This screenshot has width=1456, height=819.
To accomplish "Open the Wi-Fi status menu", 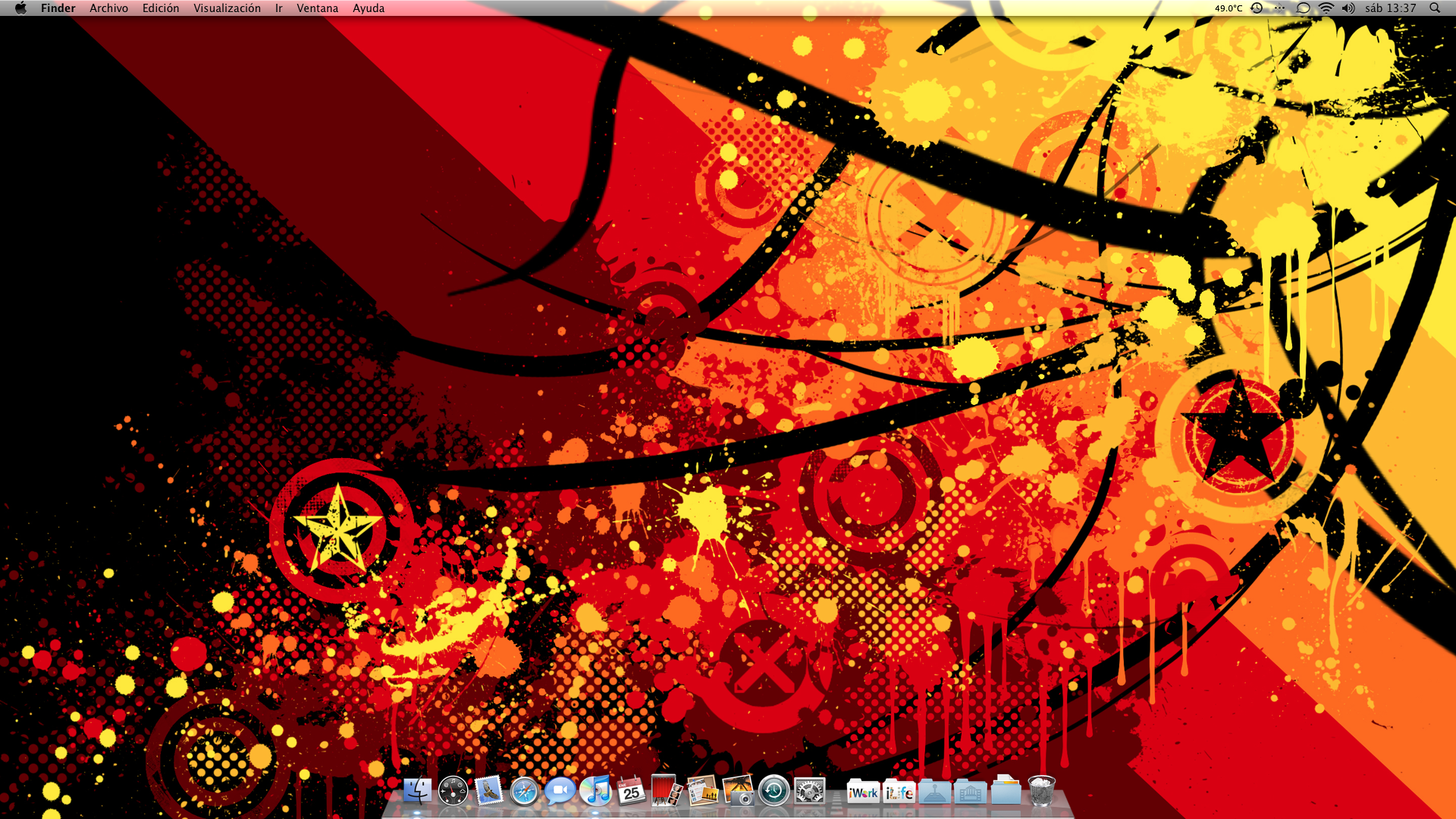I will (x=1326, y=8).
